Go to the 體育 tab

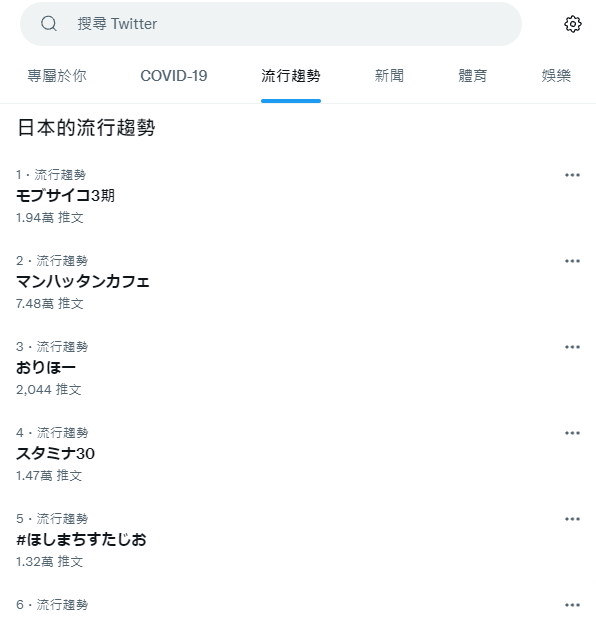[473, 76]
